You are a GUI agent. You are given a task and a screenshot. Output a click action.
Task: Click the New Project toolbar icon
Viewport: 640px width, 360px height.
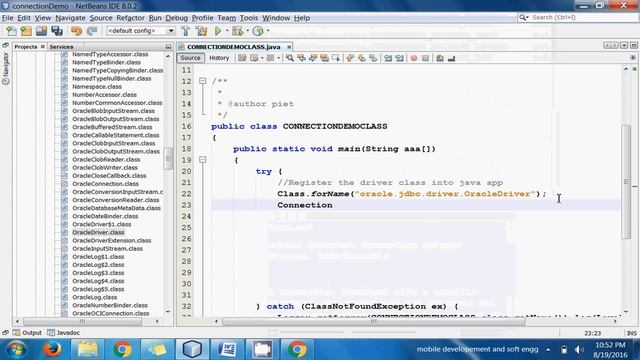pos(26,31)
